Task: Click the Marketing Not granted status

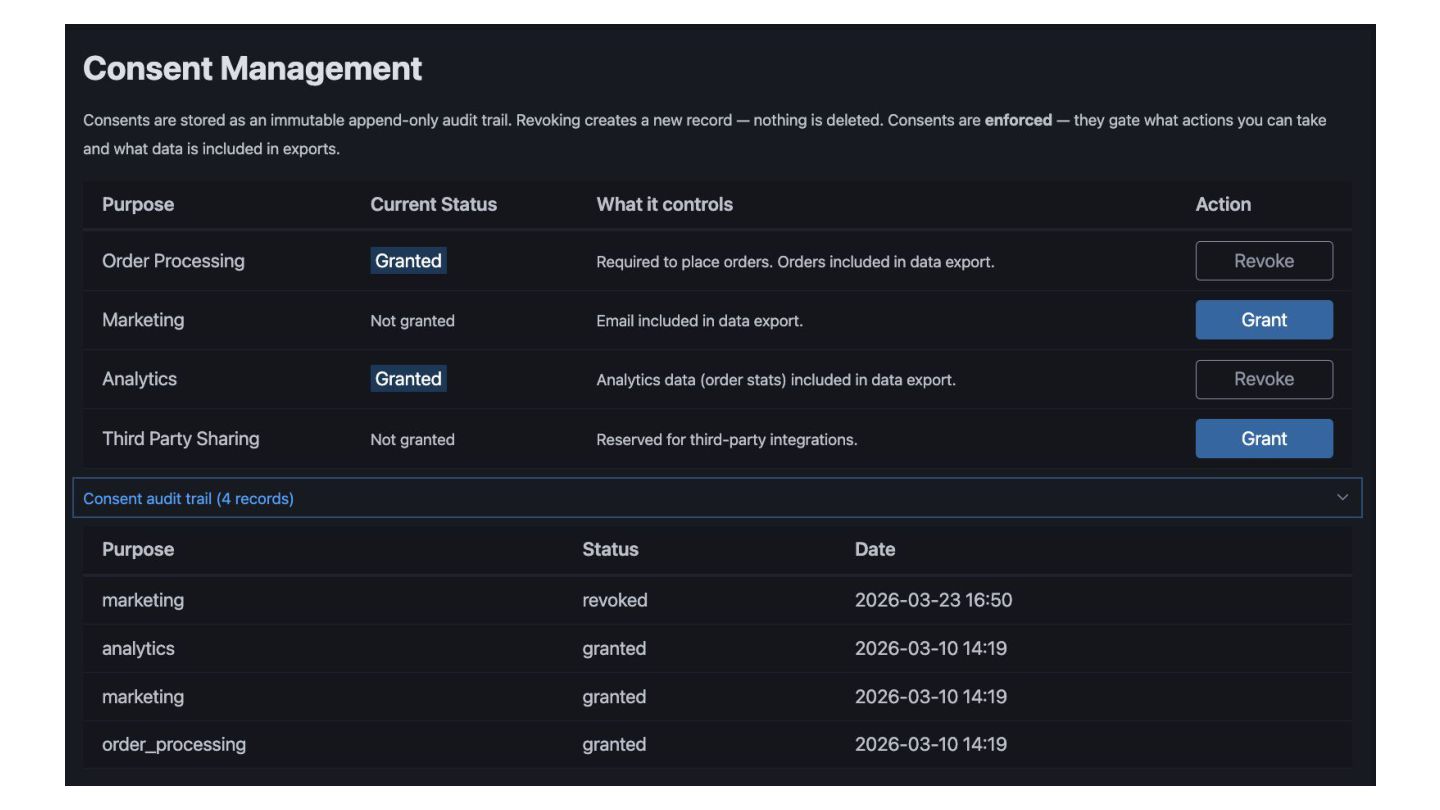Action: click(412, 321)
